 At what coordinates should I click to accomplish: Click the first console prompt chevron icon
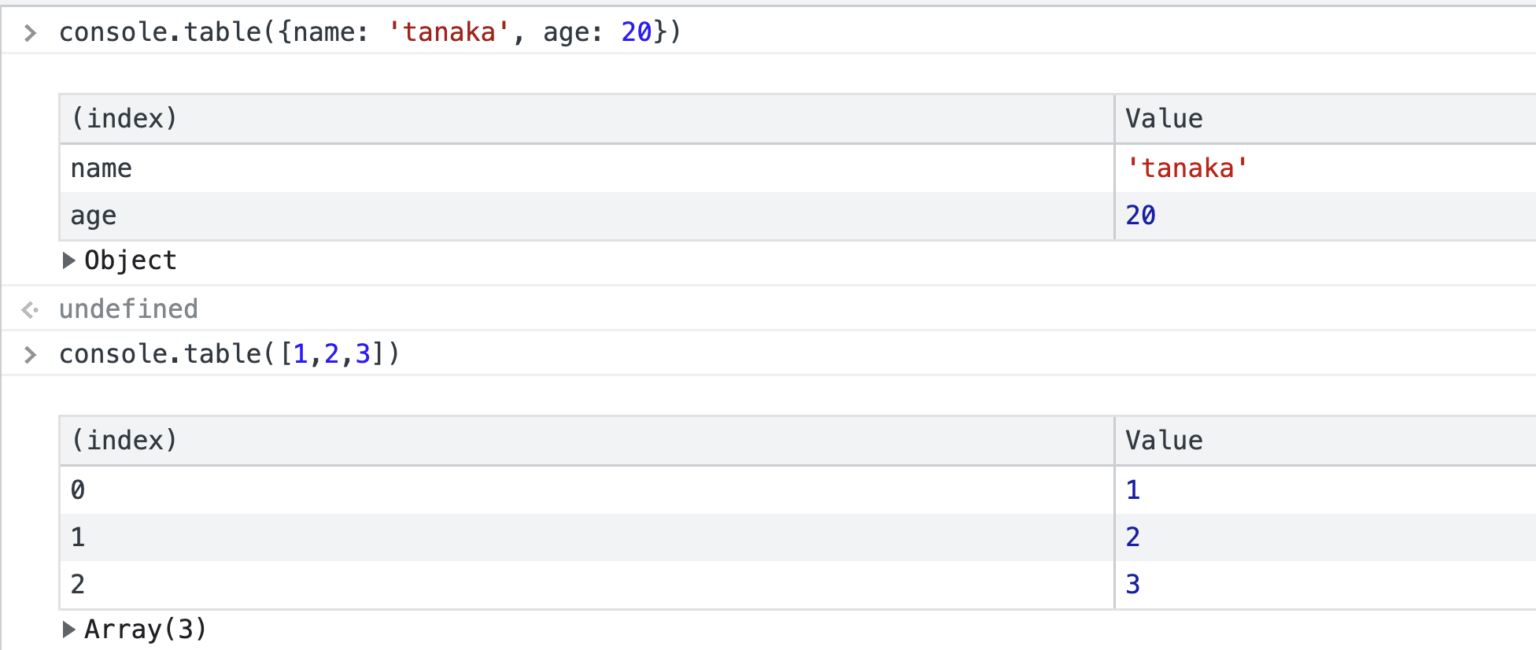pyautogui.click(x=29, y=31)
